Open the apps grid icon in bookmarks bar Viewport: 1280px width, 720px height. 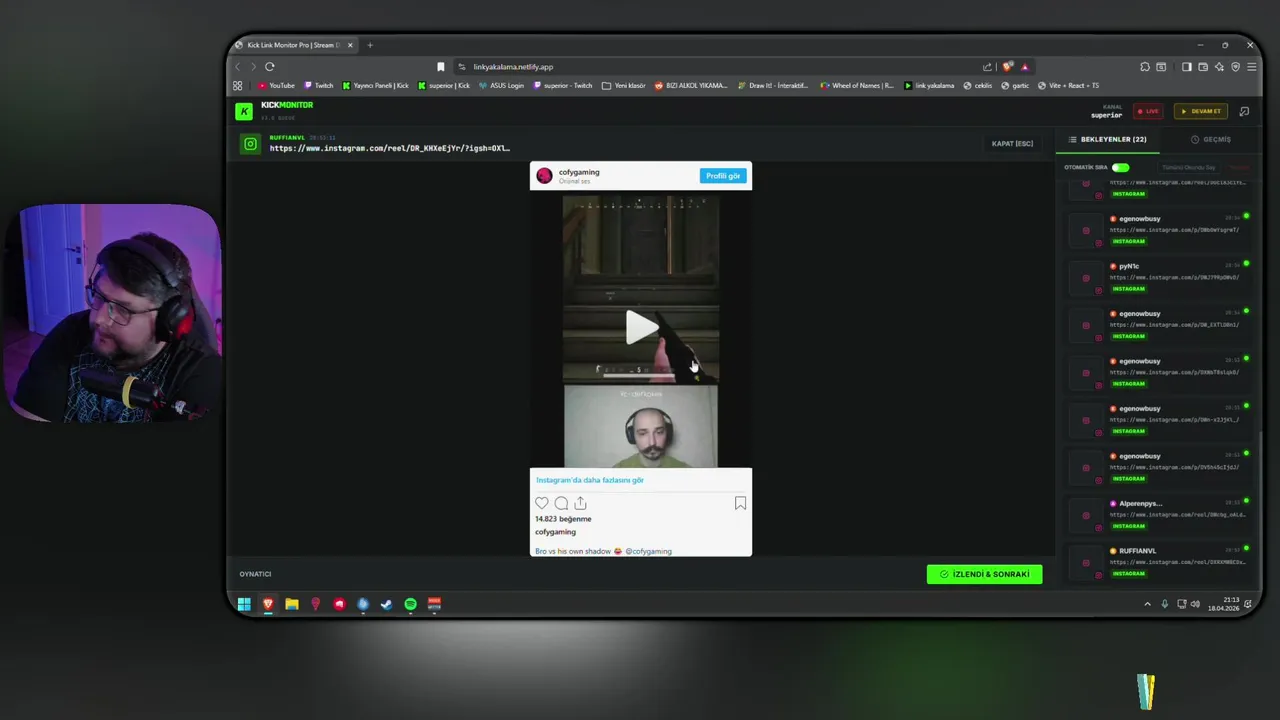coord(238,86)
